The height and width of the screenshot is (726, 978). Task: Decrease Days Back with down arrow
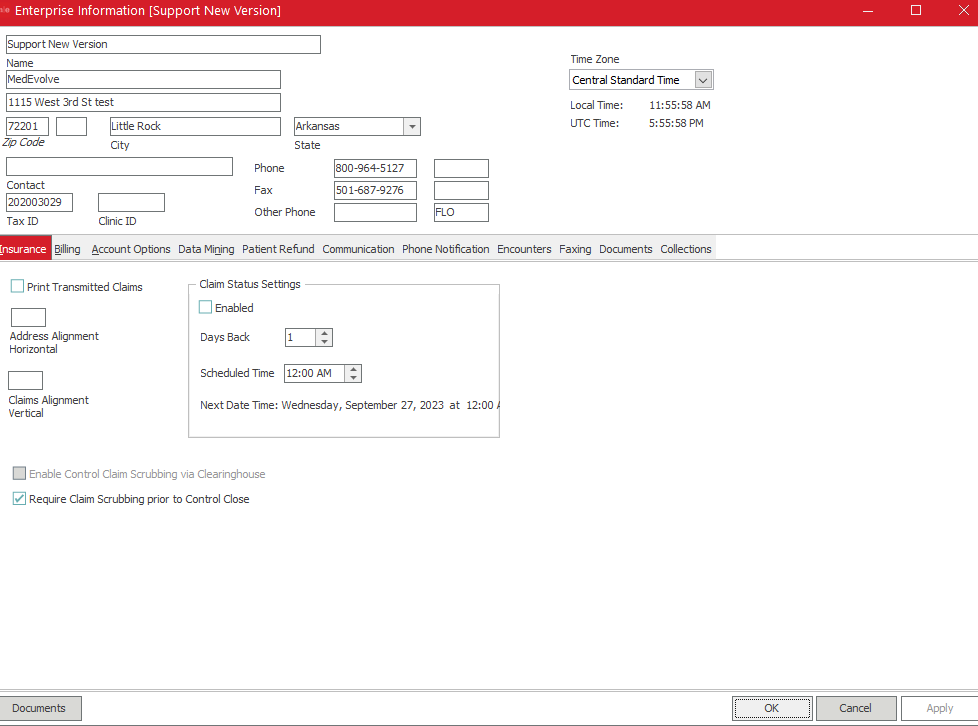pyautogui.click(x=324, y=342)
